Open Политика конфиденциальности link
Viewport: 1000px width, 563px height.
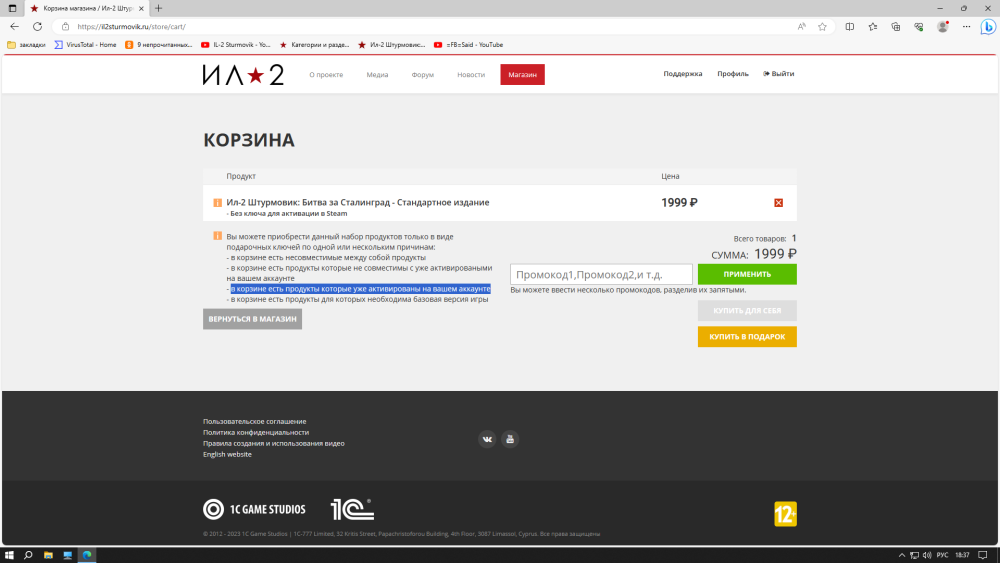[x=256, y=432]
